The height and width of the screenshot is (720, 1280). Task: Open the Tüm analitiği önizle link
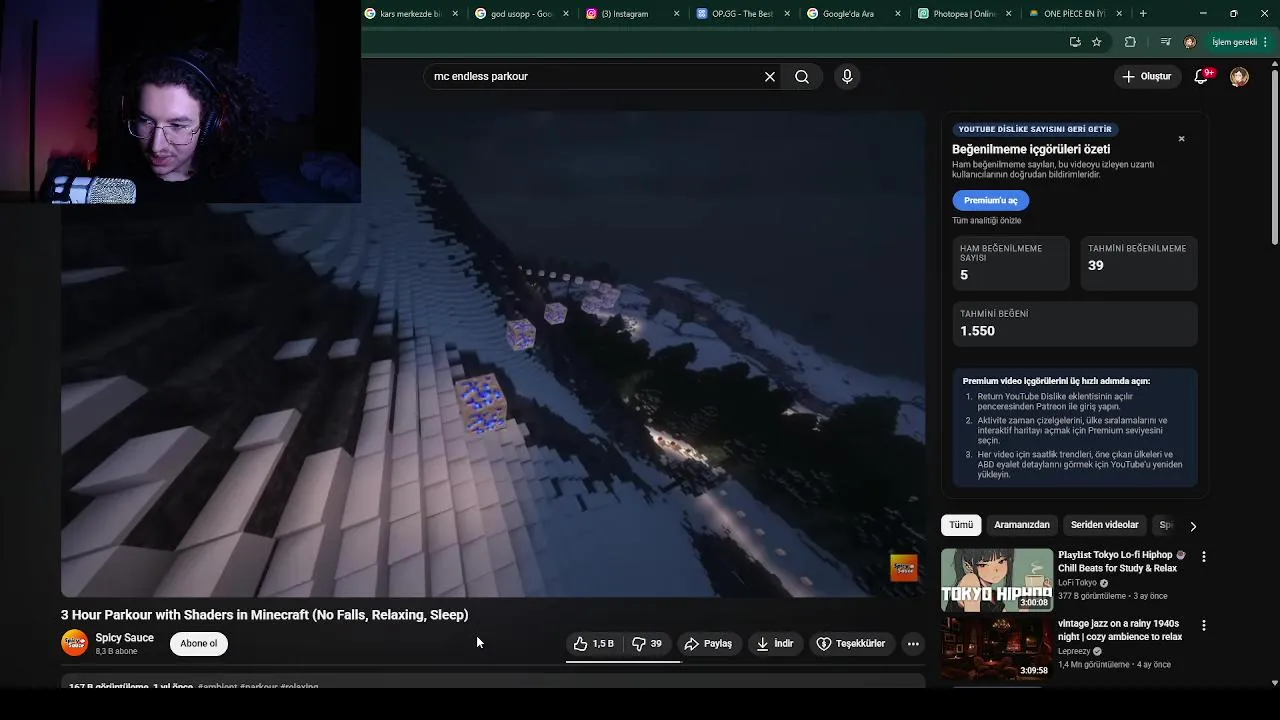(987, 221)
